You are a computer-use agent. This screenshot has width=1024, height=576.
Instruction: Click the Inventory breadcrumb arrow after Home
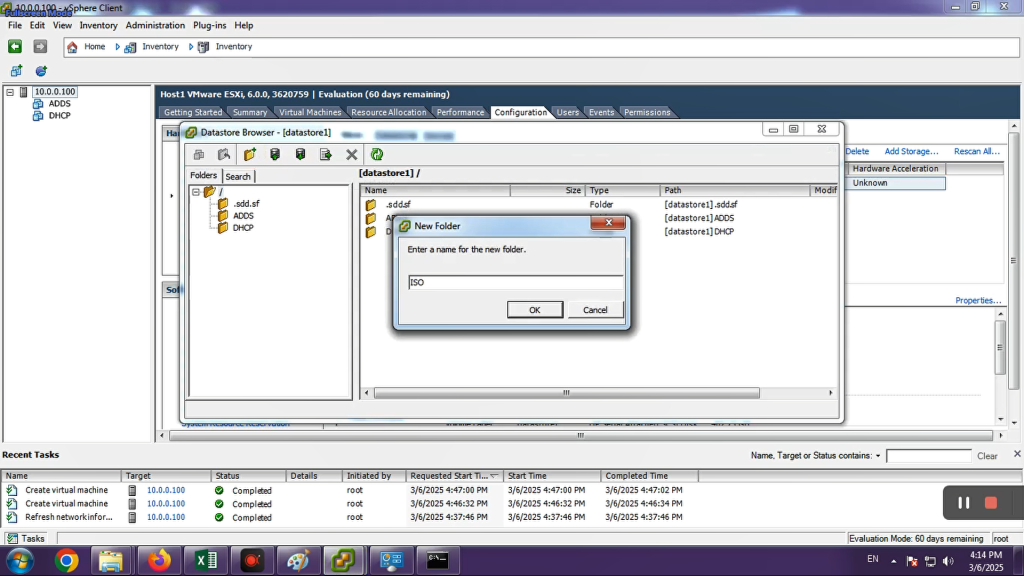pyautogui.click(x=118, y=47)
